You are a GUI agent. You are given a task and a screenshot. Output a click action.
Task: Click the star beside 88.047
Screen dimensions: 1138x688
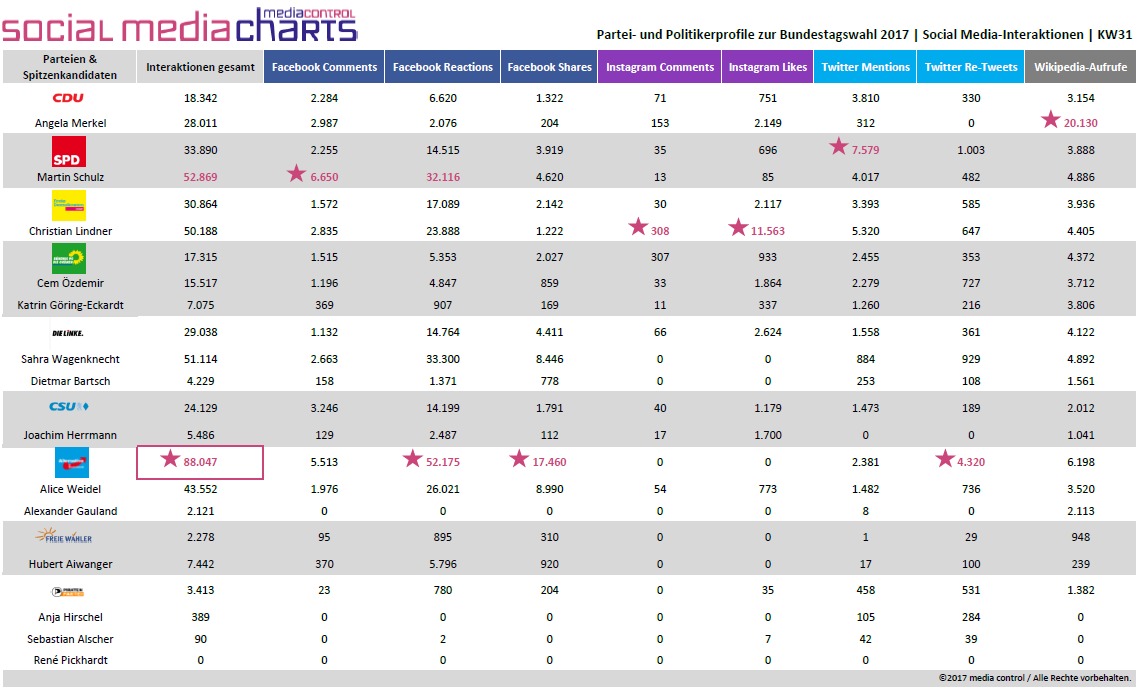click(x=170, y=458)
